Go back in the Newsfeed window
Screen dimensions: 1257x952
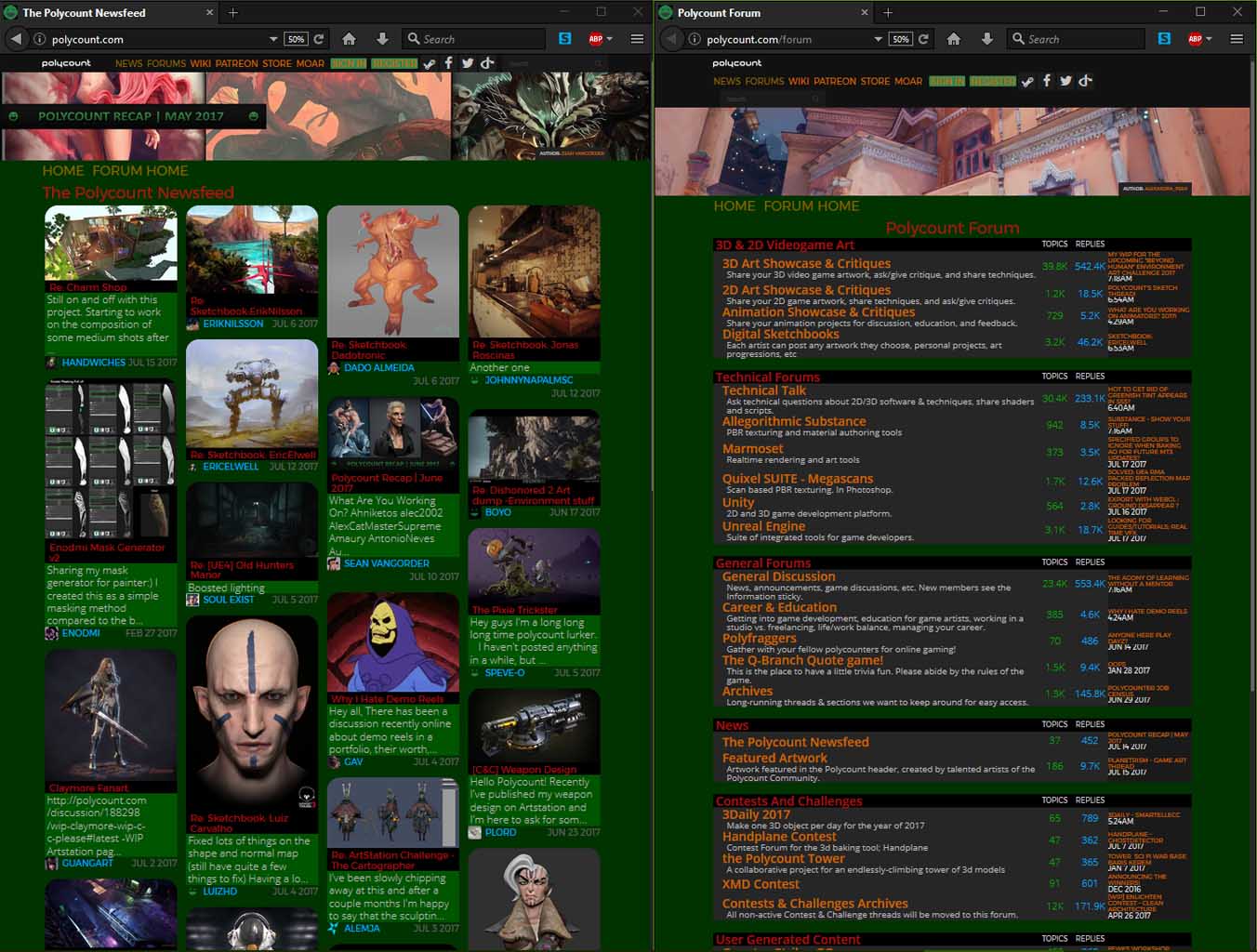[x=16, y=39]
